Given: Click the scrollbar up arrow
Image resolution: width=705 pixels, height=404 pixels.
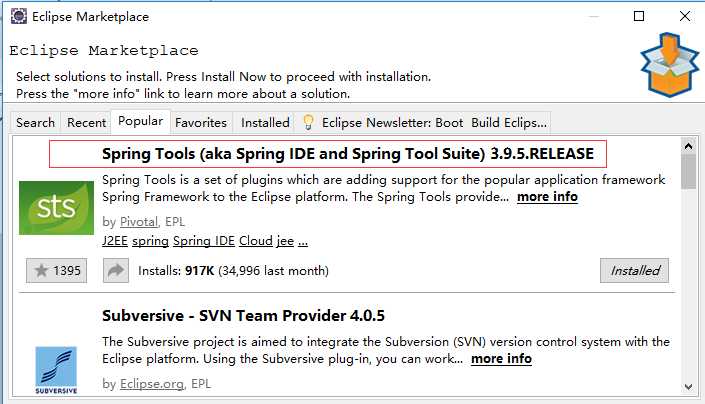Looking at the screenshot, I should (688, 146).
